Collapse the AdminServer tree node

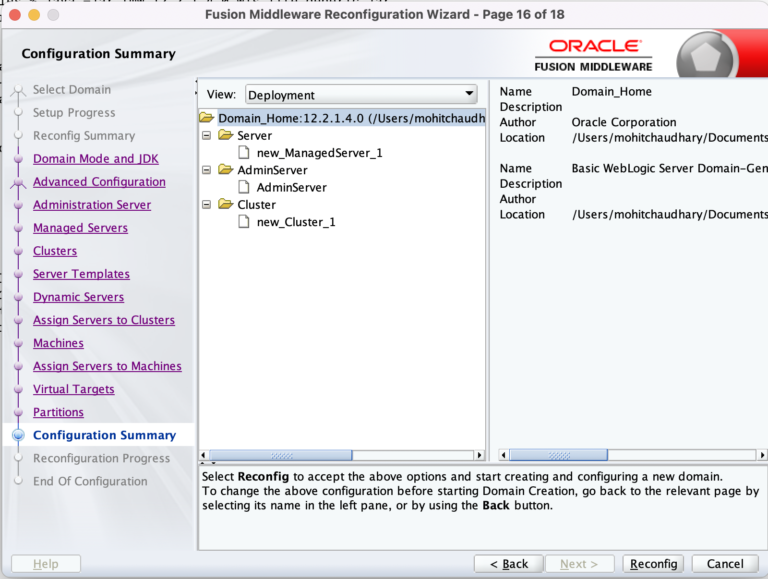point(207,170)
